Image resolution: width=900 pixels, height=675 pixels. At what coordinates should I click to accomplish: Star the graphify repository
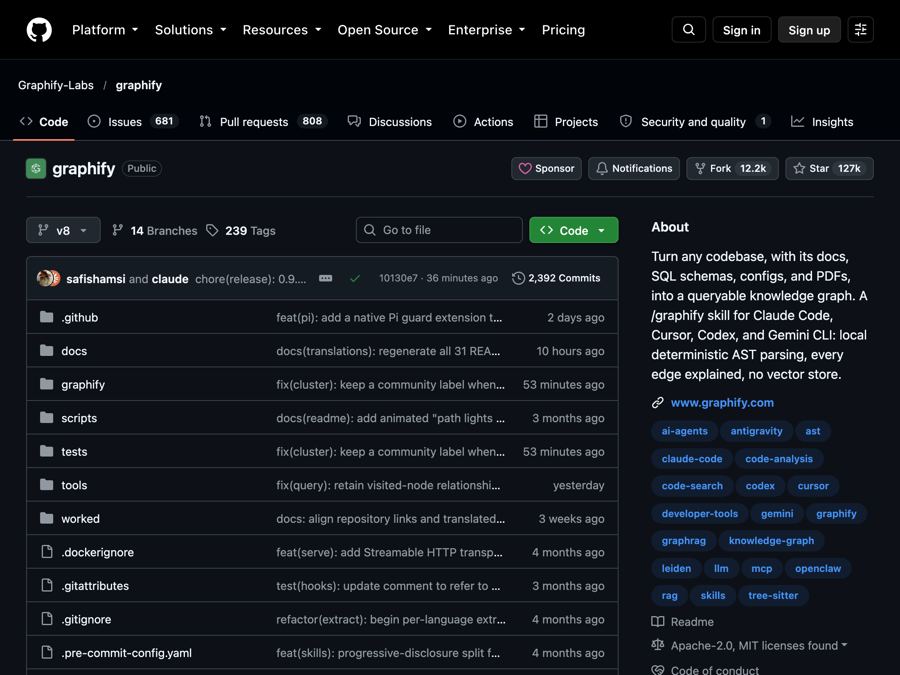click(829, 168)
